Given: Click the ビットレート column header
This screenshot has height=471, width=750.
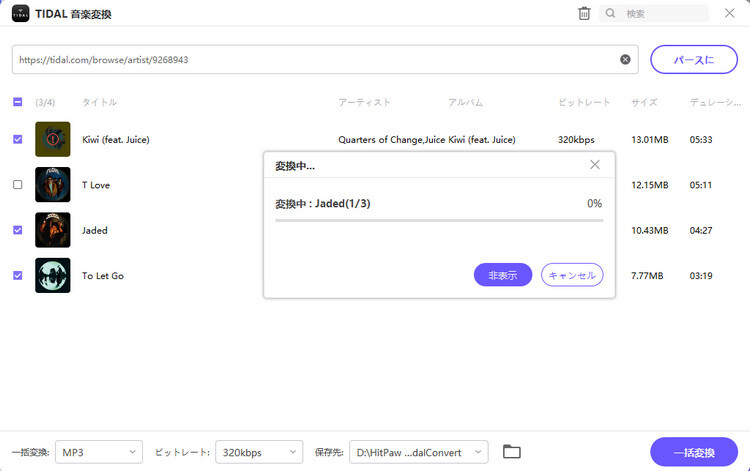Looking at the screenshot, I should click(584, 102).
